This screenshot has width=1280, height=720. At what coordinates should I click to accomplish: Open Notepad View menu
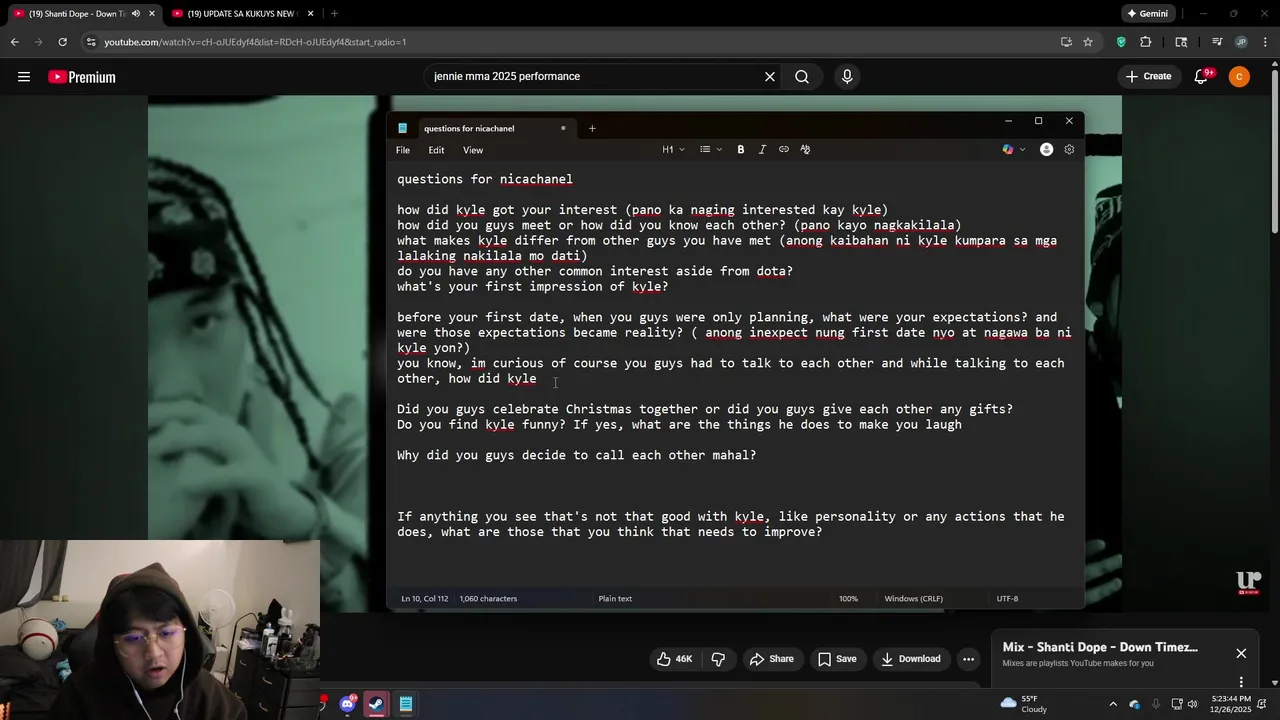[x=473, y=150]
